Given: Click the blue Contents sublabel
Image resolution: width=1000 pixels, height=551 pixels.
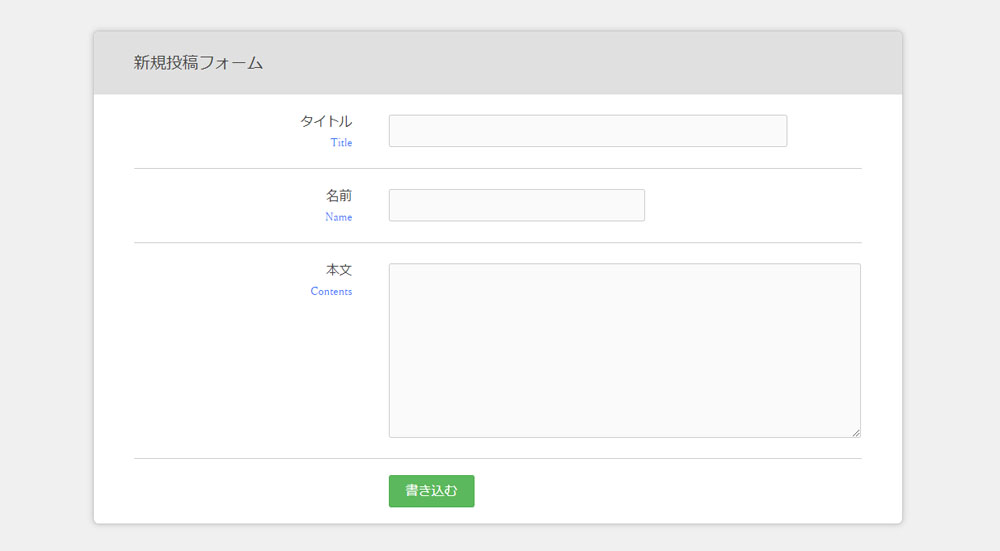Looking at the screenshot, I should click(331, 291).
